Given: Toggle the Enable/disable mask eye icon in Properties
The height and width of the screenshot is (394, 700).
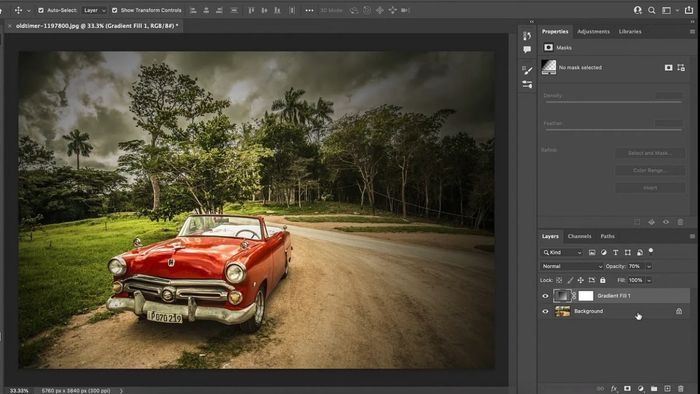Looking at the screenshot, I should 666,222.
